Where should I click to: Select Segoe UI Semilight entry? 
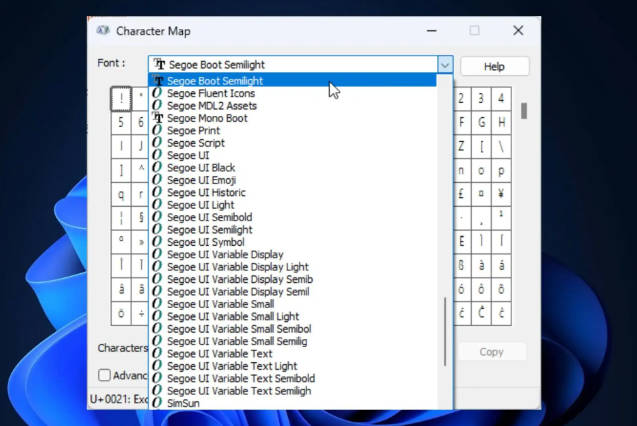[x=293, y=230]
